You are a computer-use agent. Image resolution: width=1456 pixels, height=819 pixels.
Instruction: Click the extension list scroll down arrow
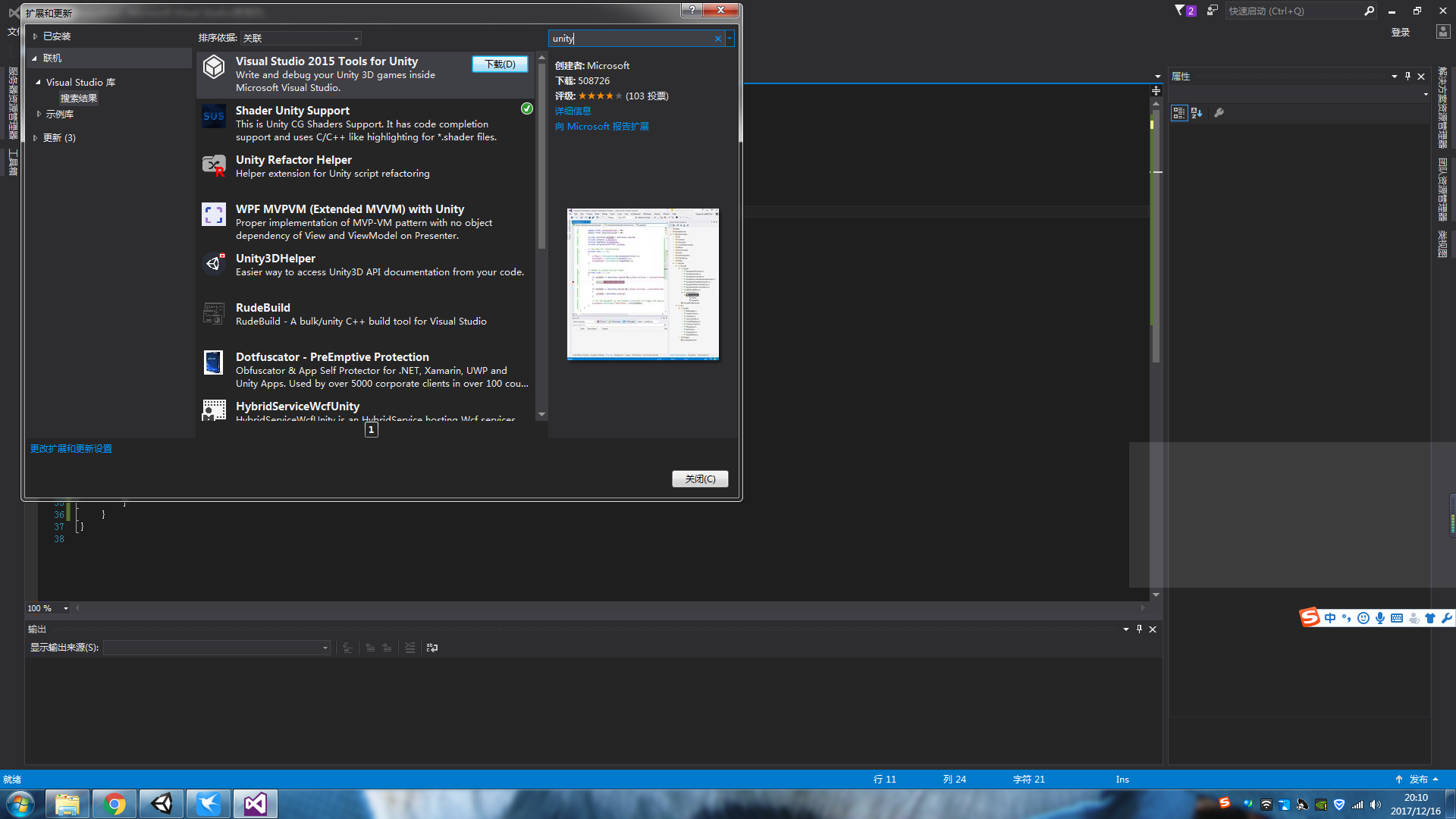(x=541, y=415)
